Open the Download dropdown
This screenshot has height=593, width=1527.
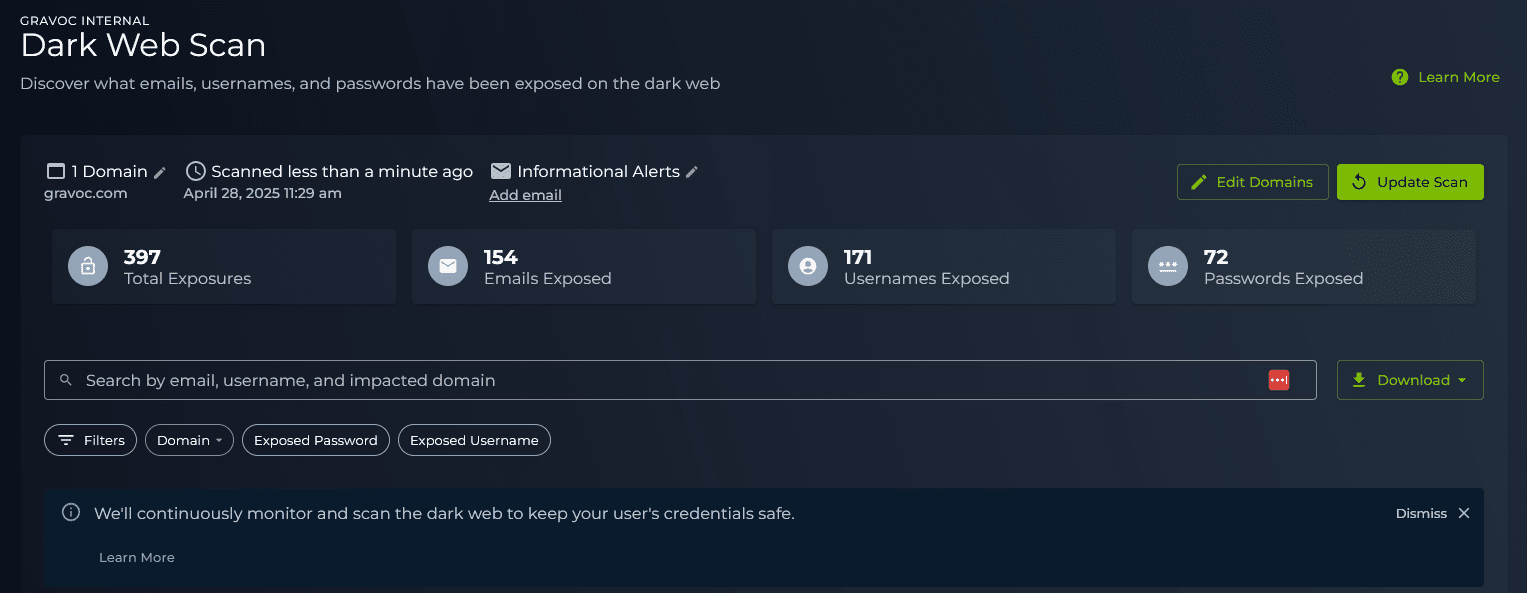(1410, 380)
